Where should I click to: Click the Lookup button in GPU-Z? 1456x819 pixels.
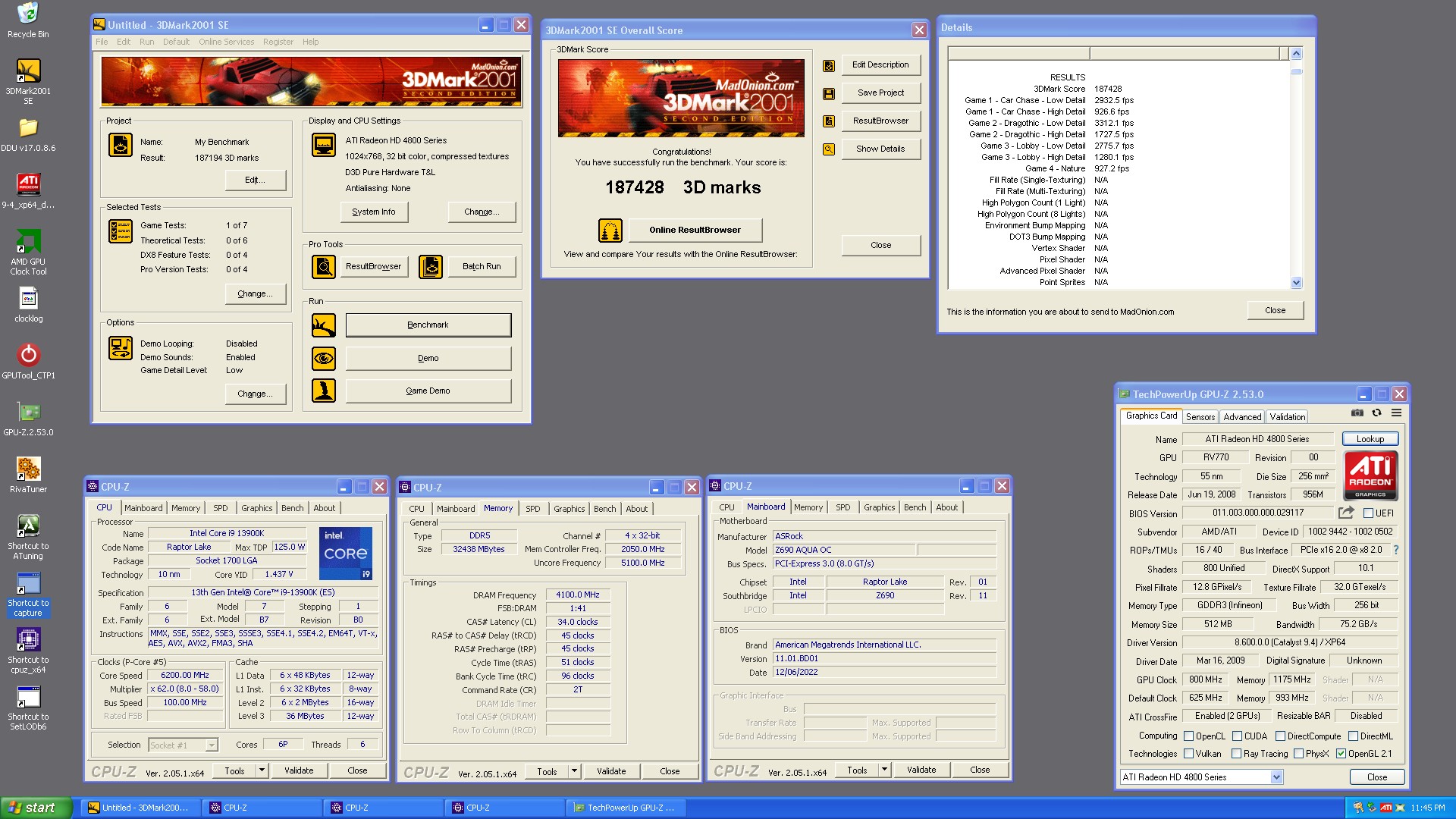click(1370, 439)
